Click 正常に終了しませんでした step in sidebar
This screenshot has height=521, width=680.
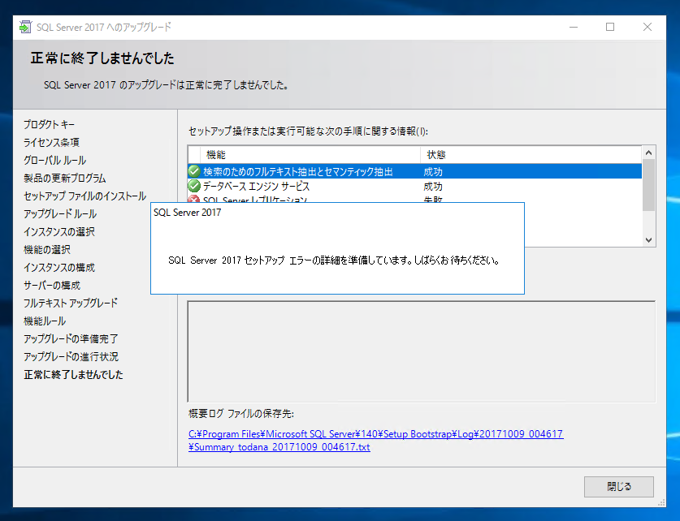[73, 374]
